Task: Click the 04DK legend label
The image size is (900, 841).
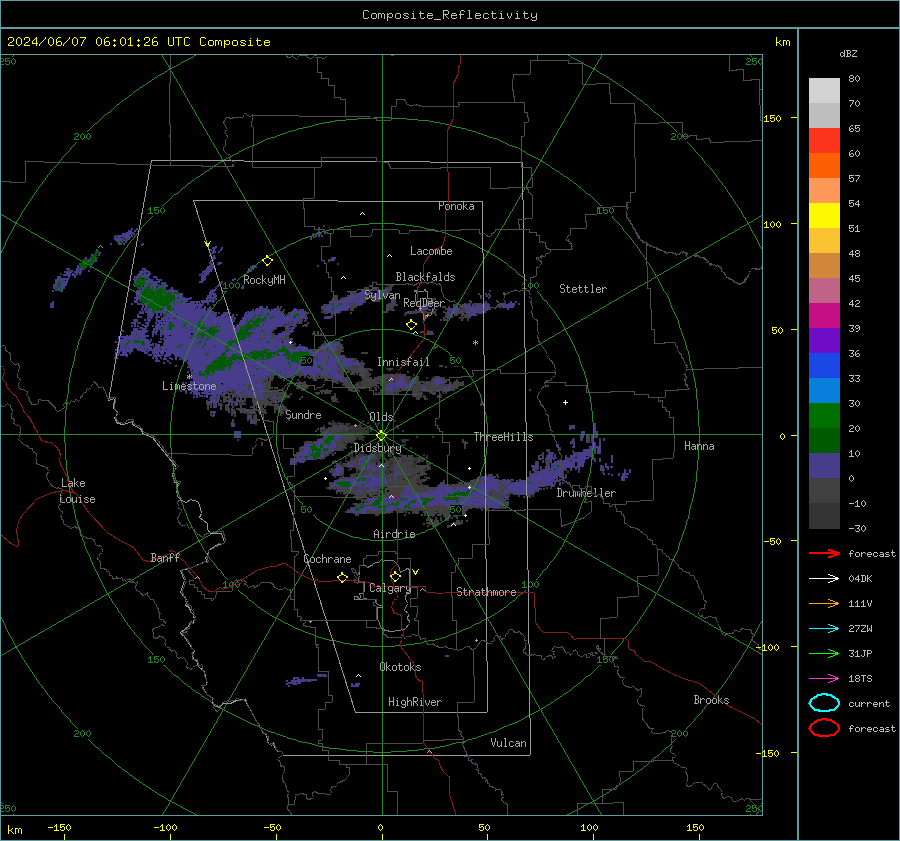Action: (x=860, y=579)
